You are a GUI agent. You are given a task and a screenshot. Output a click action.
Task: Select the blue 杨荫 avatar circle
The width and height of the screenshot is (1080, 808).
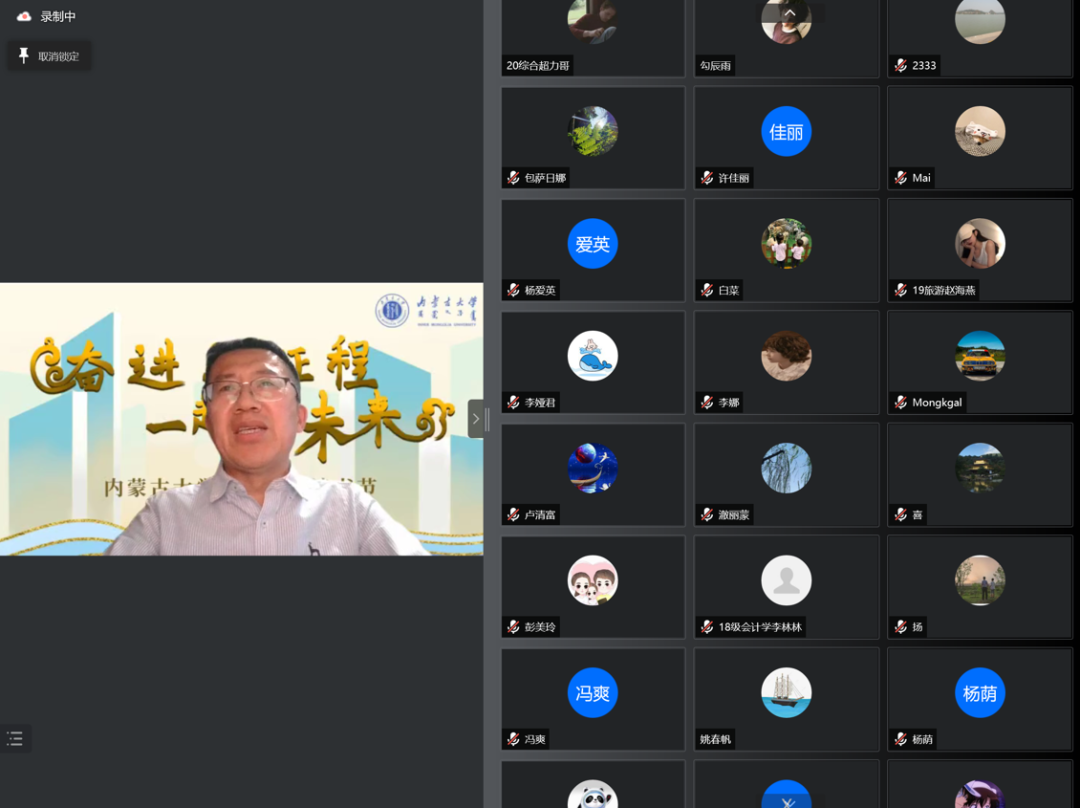pyautogui.click(x=979, y=692)
